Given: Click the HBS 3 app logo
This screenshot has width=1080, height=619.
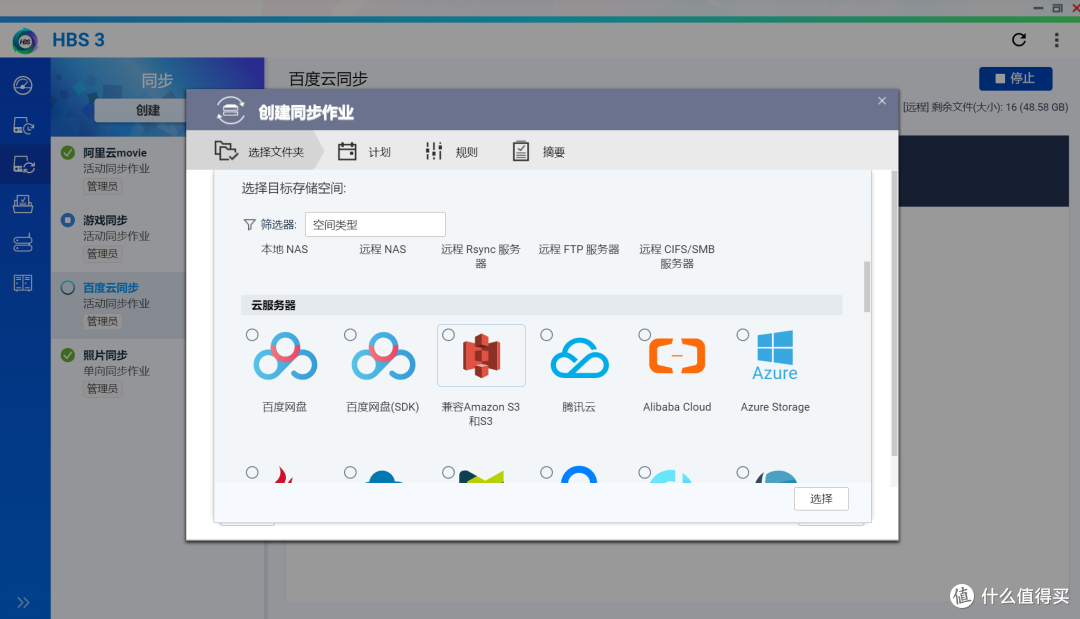Looking at the screenshot, I should (x=25, y=41).
